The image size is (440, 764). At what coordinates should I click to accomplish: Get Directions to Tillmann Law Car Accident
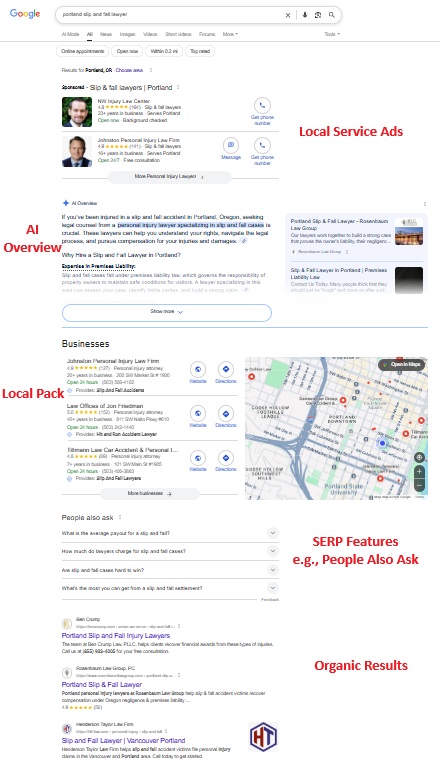(x=226, y=461)
